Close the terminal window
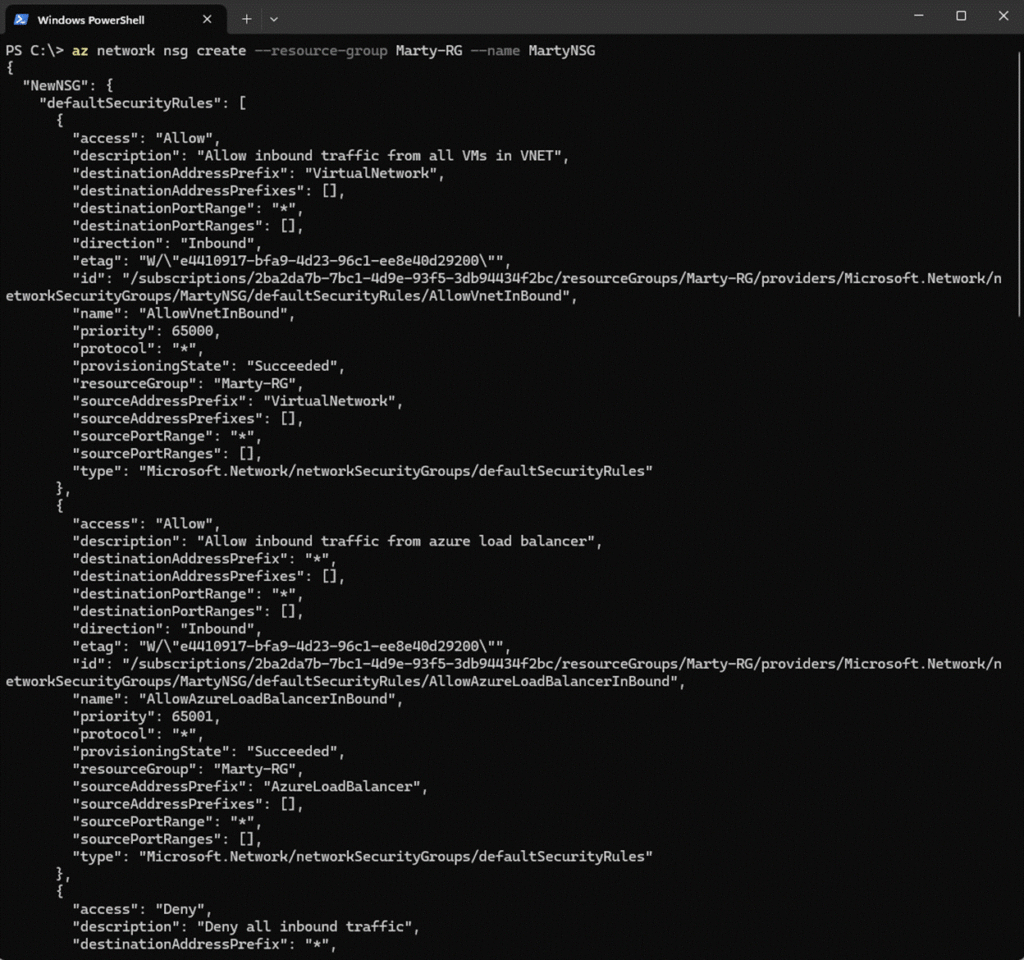Viewport: 1024px width, 960px height. (x=1003, y=15)
